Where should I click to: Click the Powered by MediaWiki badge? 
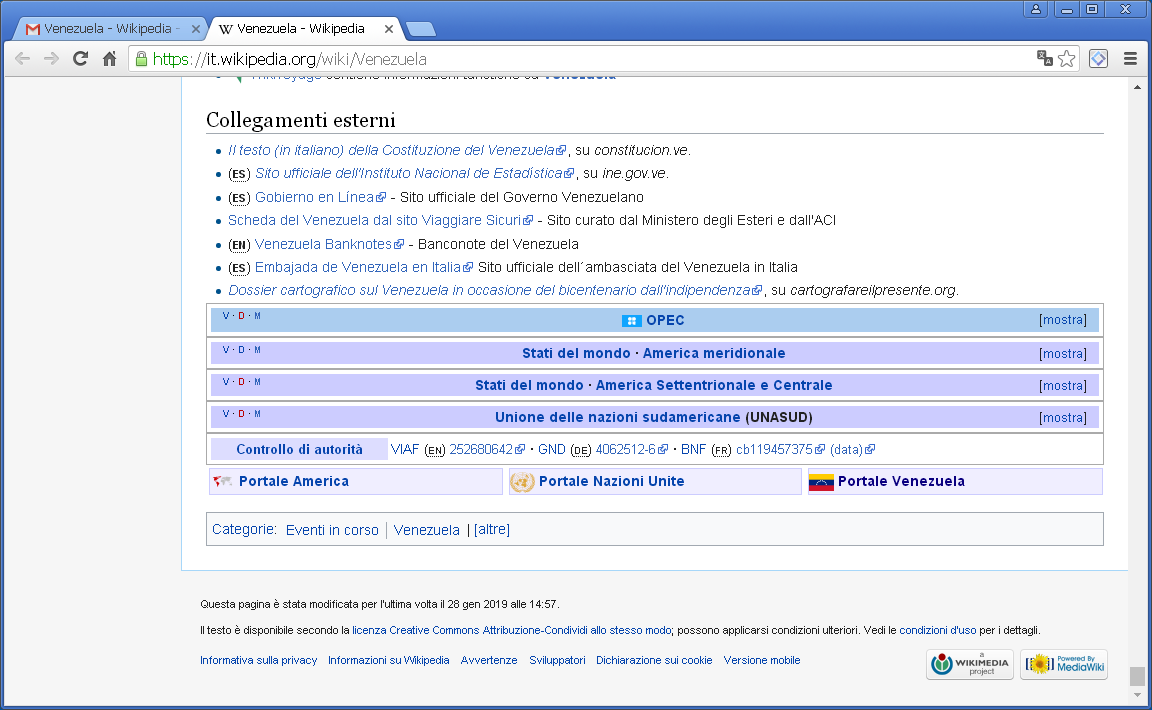[1063, 664]
